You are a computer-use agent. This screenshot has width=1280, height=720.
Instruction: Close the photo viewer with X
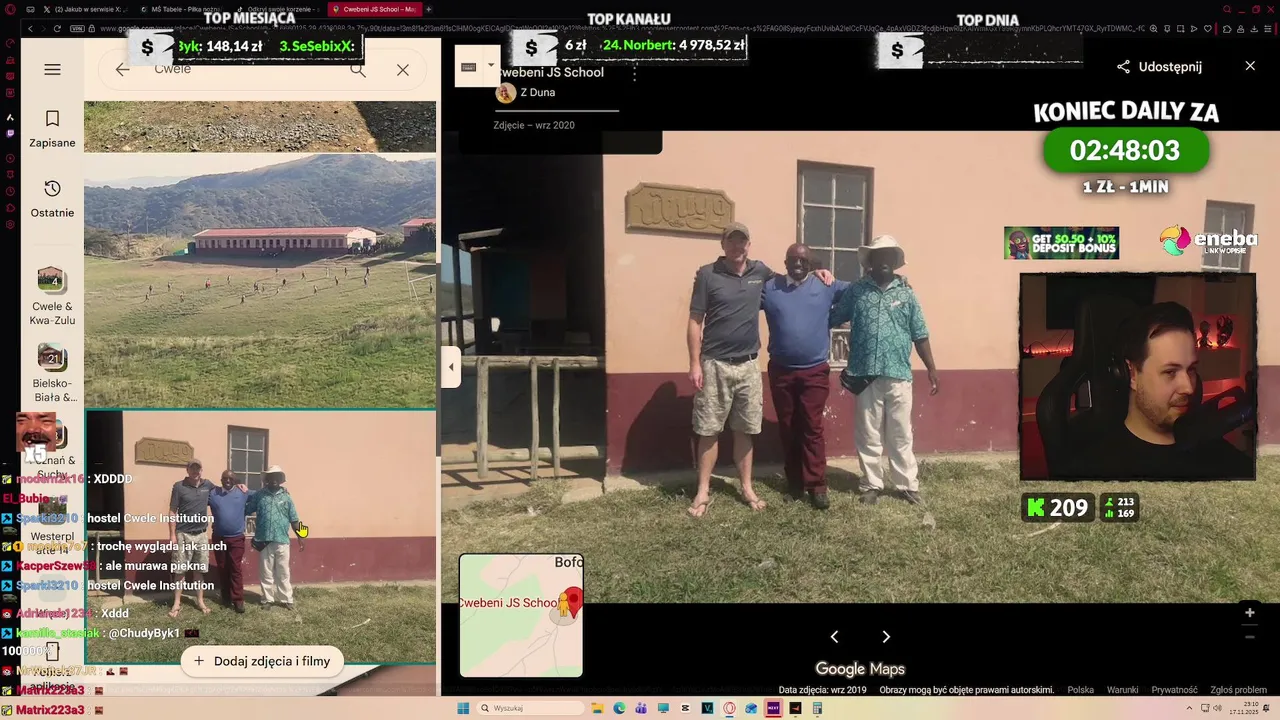coord(1250,66)
